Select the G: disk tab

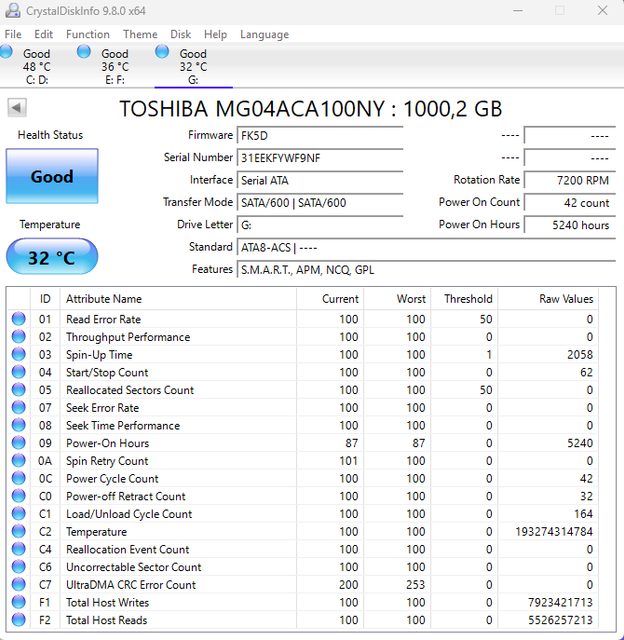point(193,66)
